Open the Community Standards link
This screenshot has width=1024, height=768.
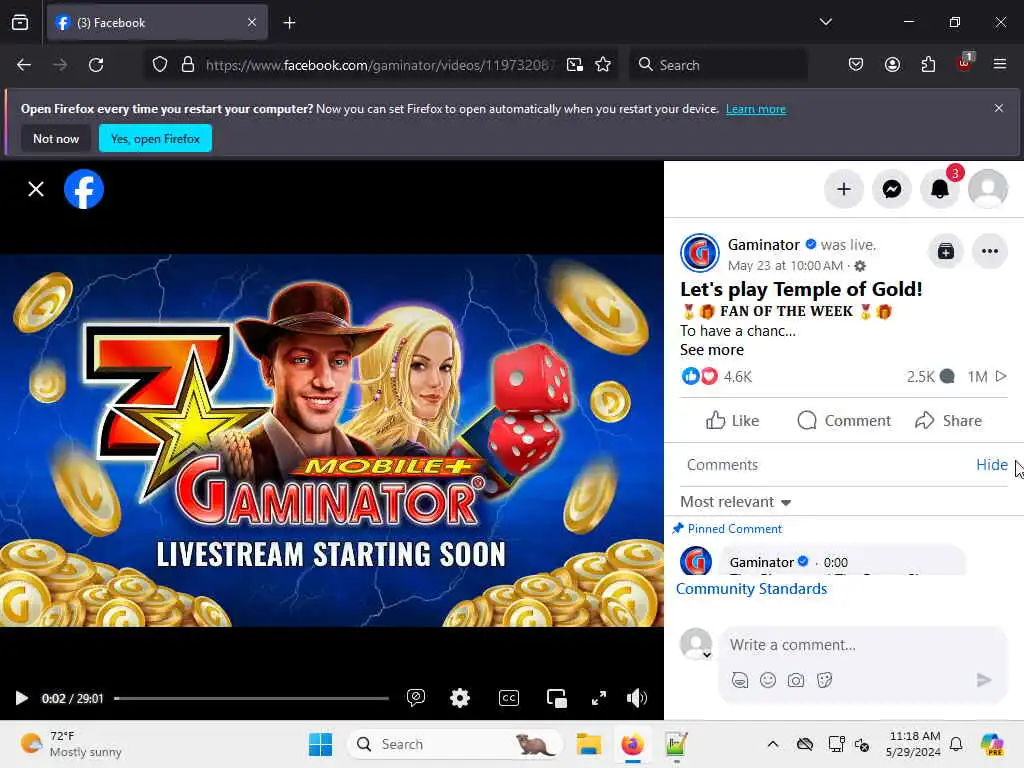click(751, 589)
